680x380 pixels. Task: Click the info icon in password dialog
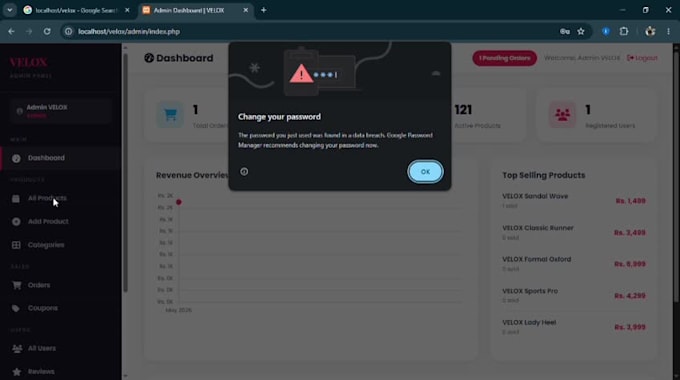244,172
